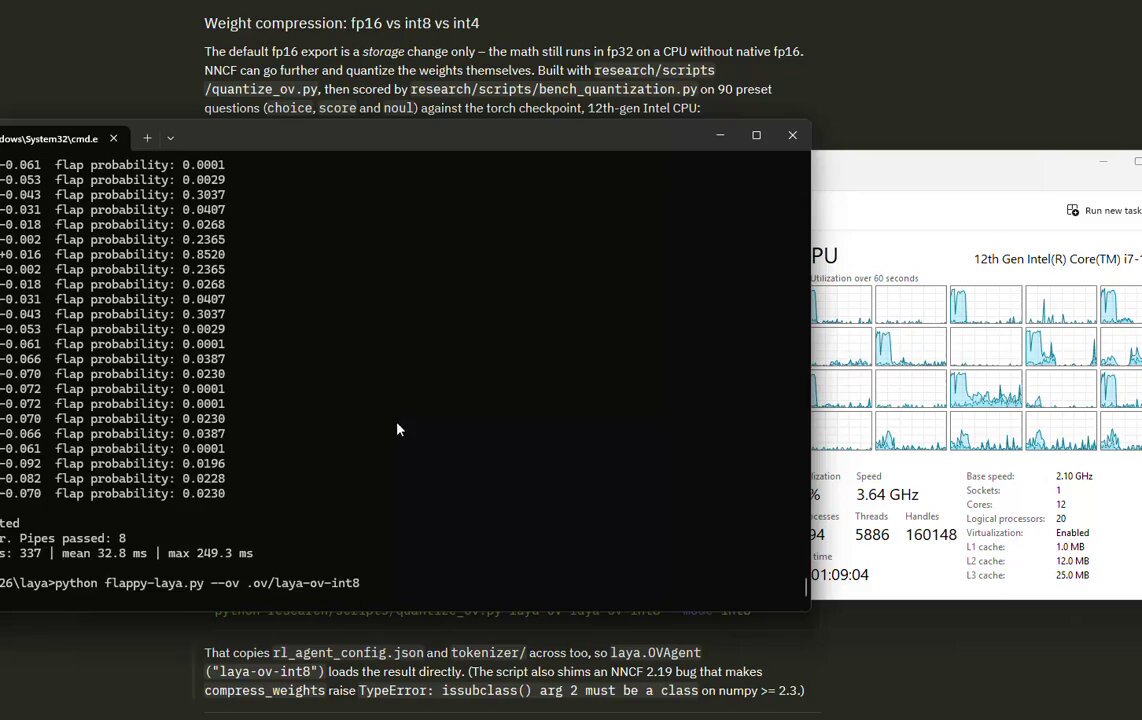This screenshot has height=720, width=1142.
Task: Click the laya.OVAgent code text
Action: (x=655, y=652)
